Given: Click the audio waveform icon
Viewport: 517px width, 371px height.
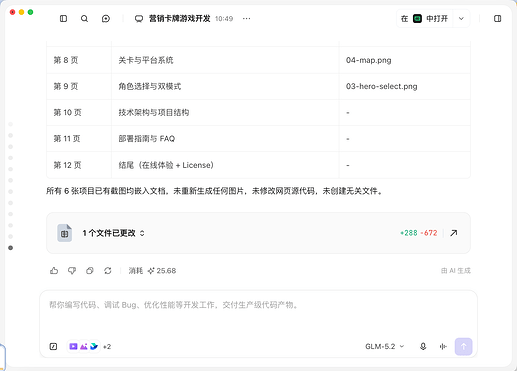Looking at the screenshot, I should click(x=443, y=347).
